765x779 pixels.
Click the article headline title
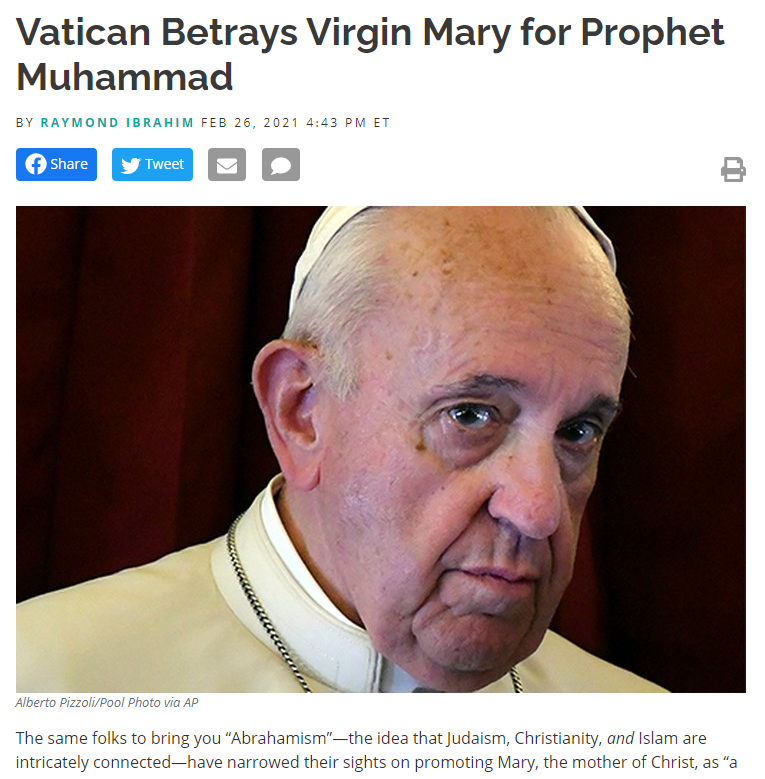370,55
